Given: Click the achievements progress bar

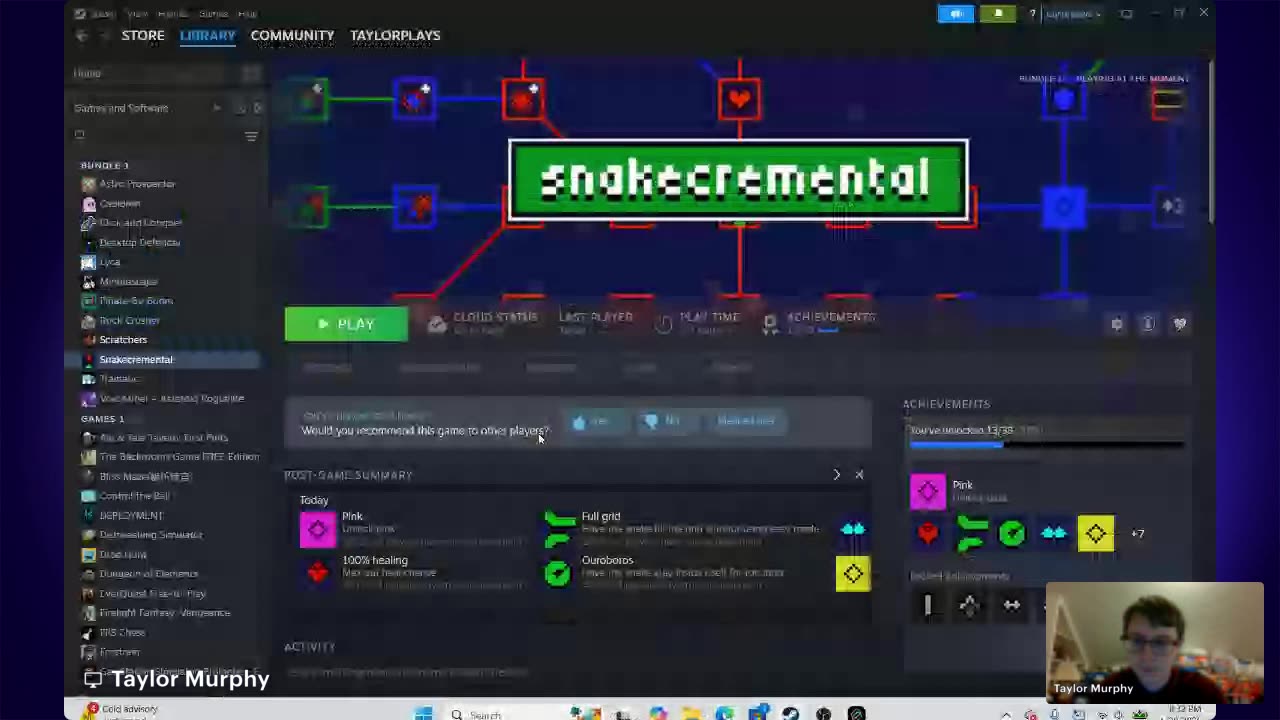Looking at the screenshot, I should click(x=1046, y=445).
